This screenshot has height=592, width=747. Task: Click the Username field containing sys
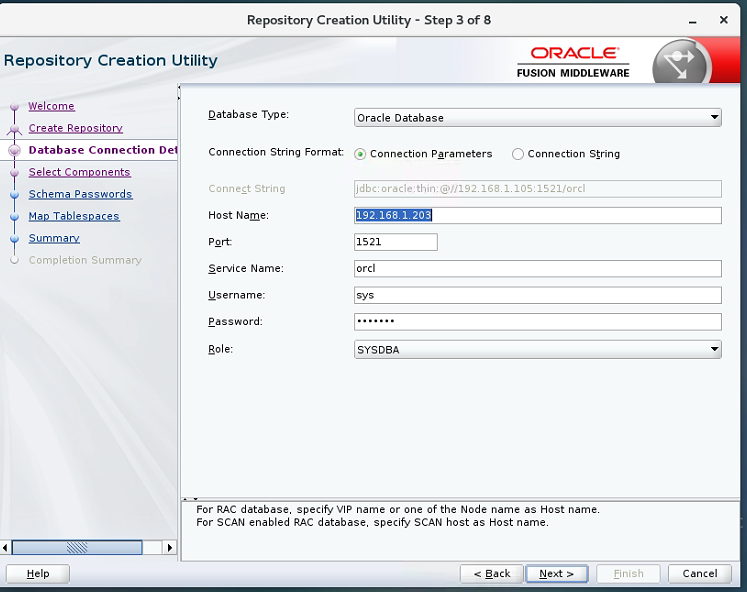point(537,295)
